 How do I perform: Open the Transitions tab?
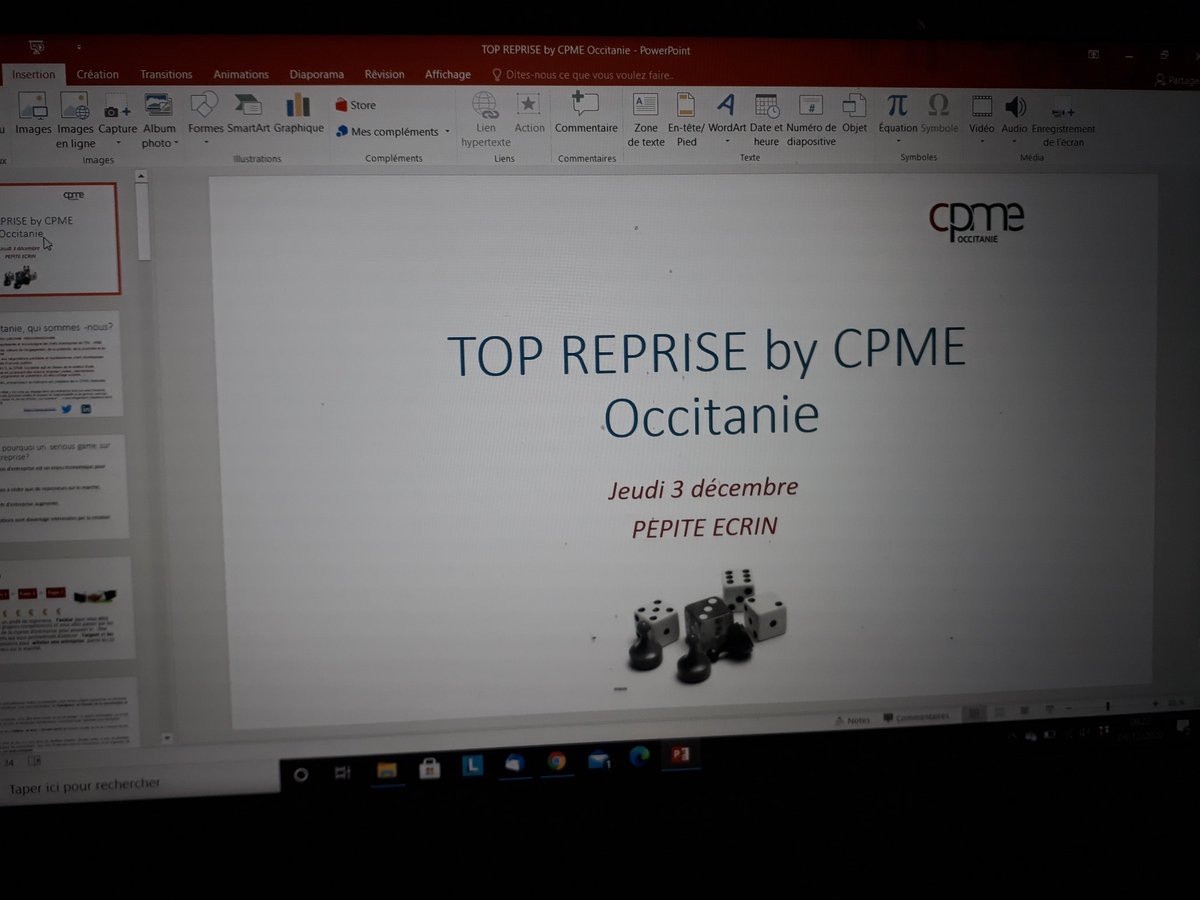pyautogui.click(x=166, y=74)
